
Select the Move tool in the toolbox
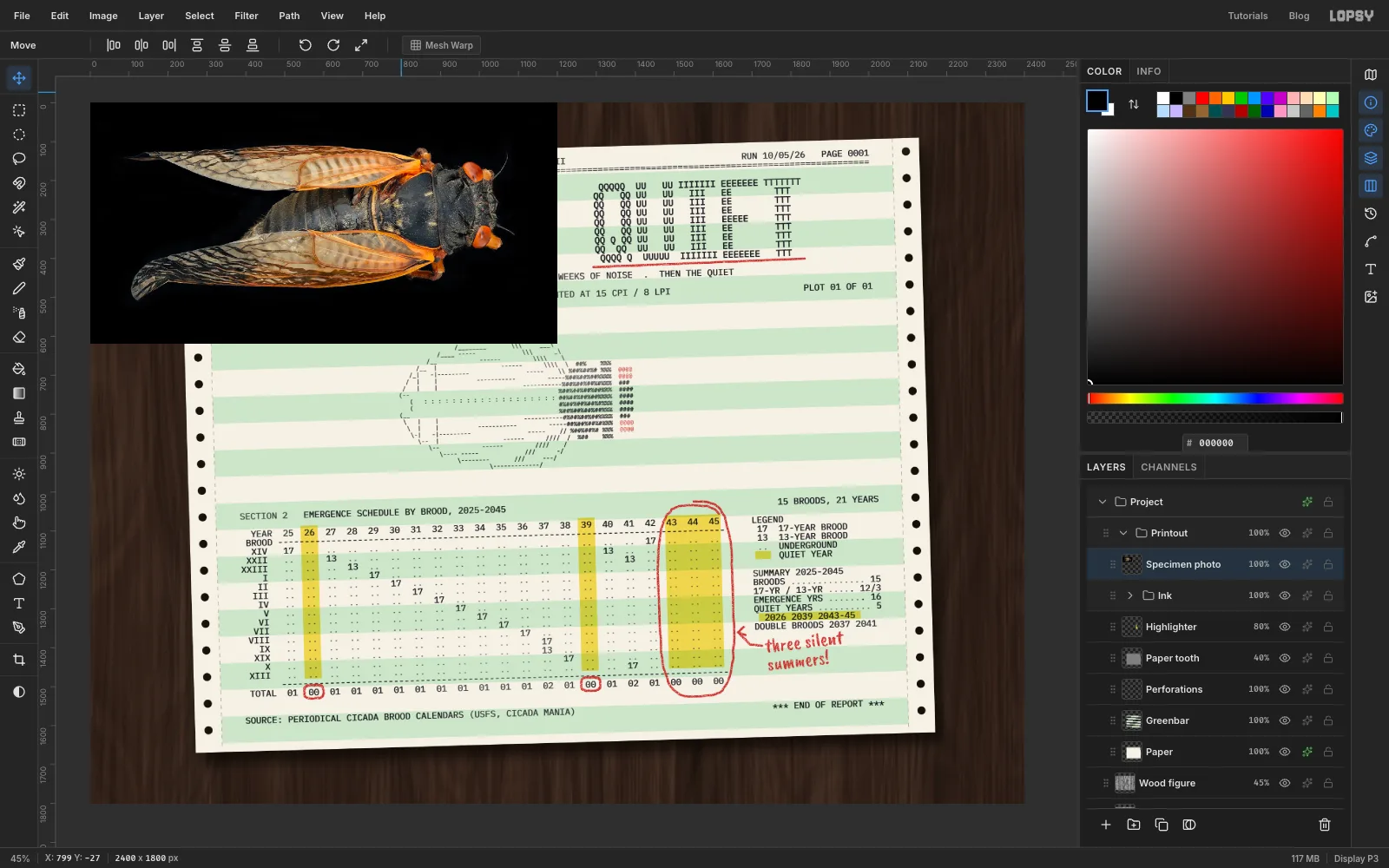19,78
